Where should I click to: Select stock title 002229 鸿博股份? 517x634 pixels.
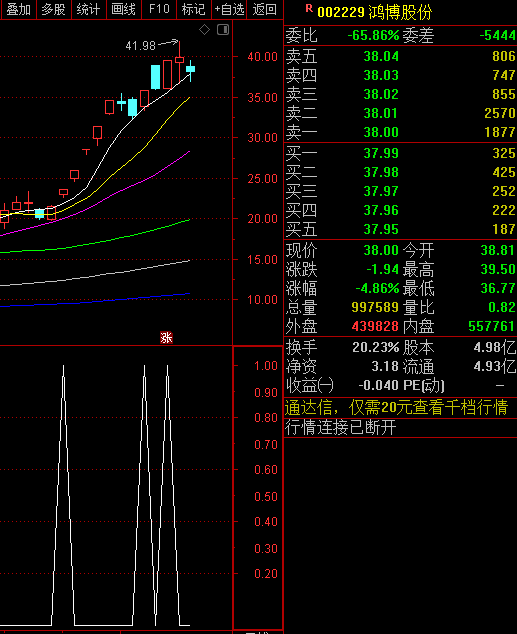coord(374,13)
